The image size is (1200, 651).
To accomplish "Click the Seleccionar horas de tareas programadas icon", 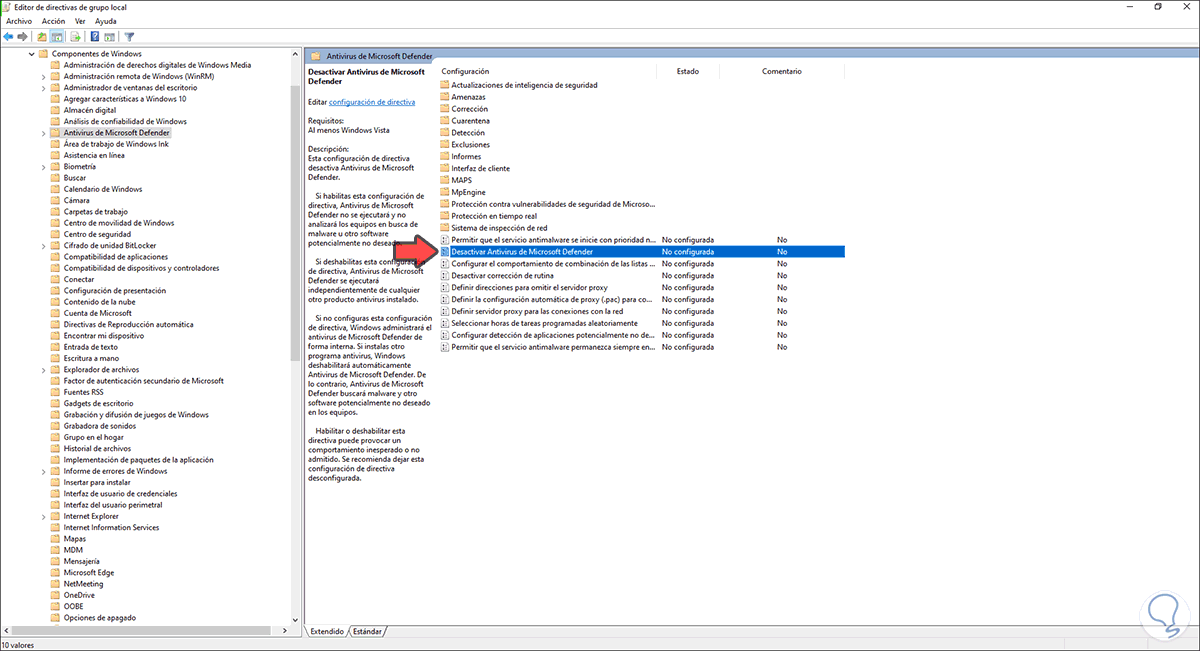I will 445,324.
